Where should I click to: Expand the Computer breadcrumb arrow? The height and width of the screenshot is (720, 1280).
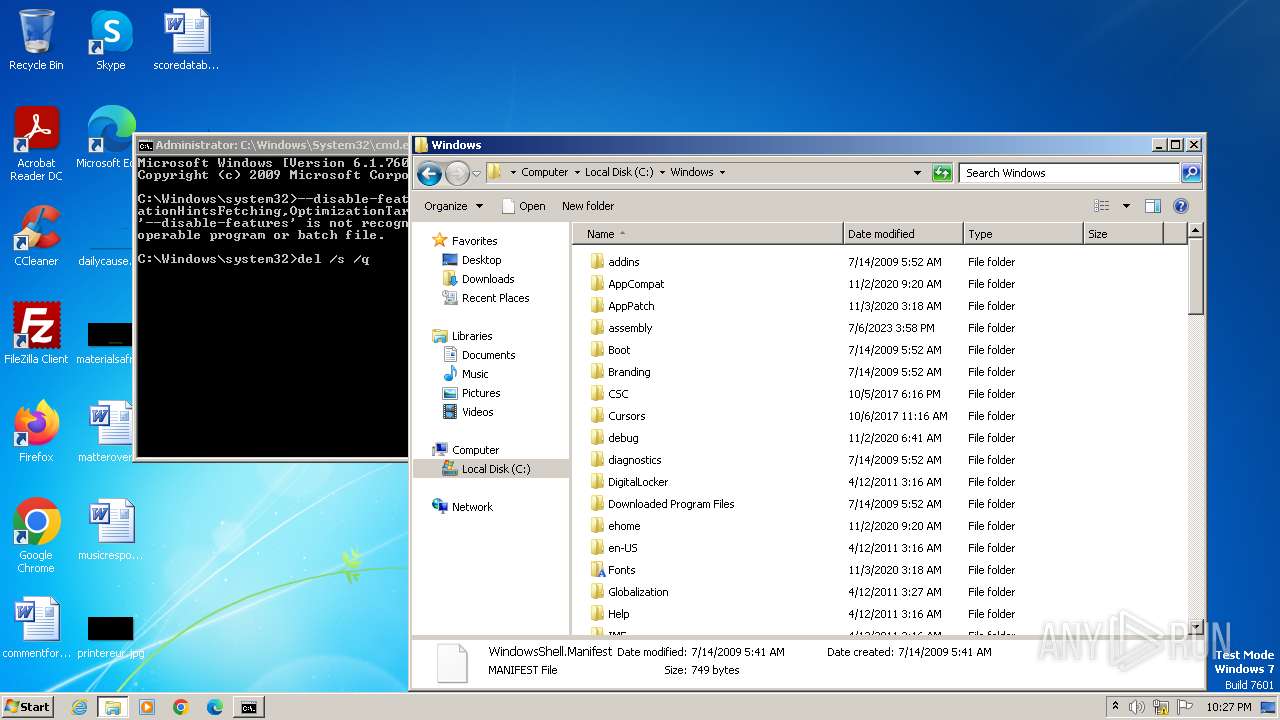pos(577,172)
